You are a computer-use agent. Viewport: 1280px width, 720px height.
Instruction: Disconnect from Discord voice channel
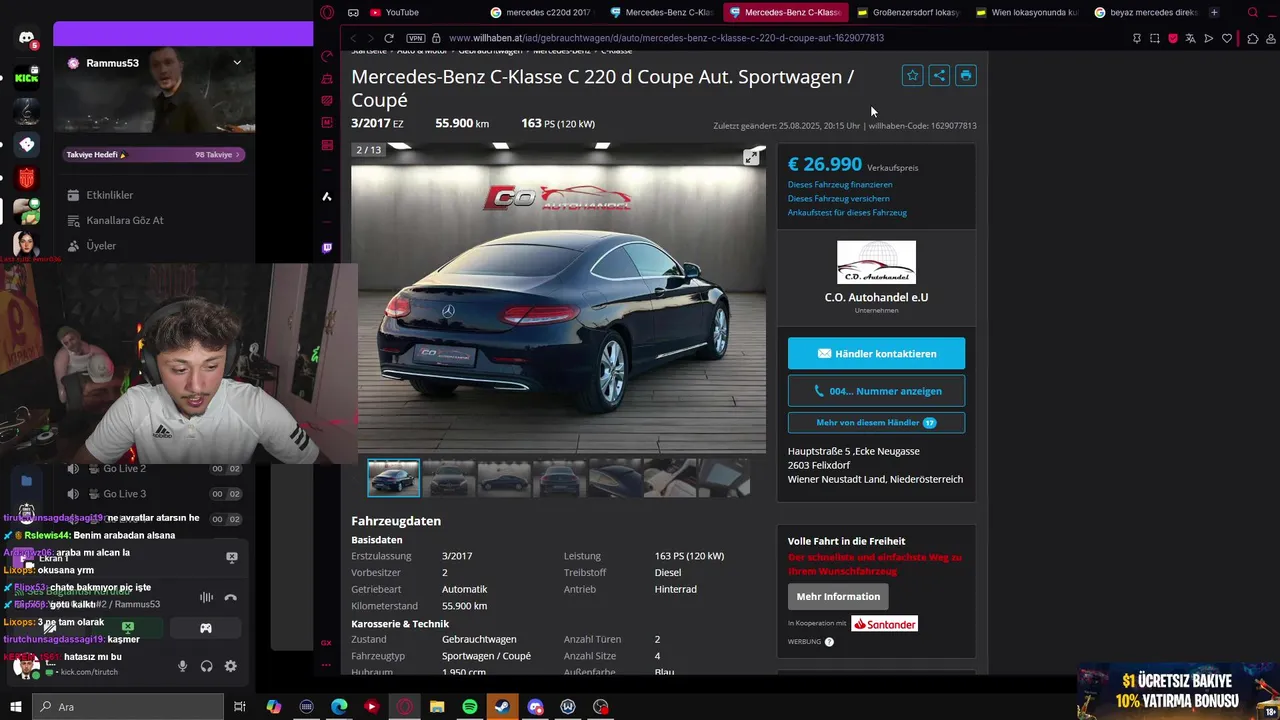(x=231, y=597)
